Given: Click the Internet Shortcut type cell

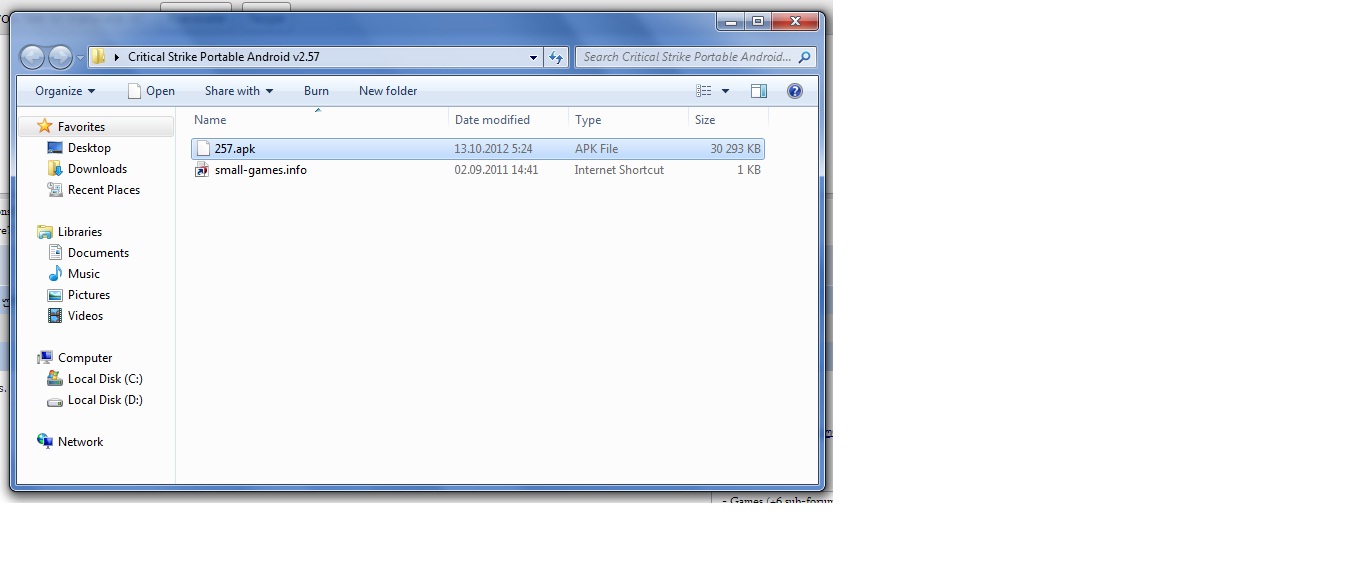Looking at the screenshot, I should click(x=619, y=170).
